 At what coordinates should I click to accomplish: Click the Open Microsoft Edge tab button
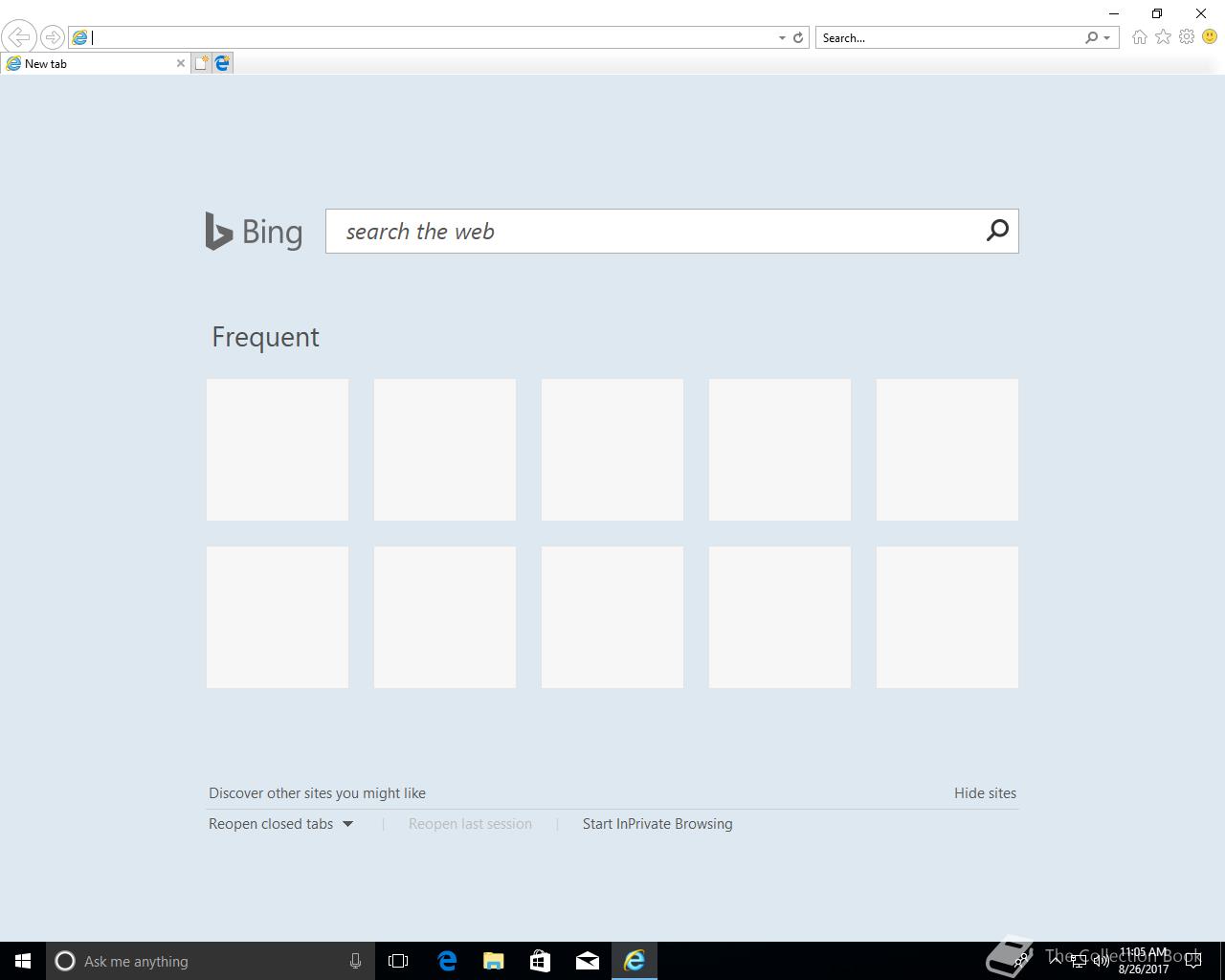tap(222, 63)
